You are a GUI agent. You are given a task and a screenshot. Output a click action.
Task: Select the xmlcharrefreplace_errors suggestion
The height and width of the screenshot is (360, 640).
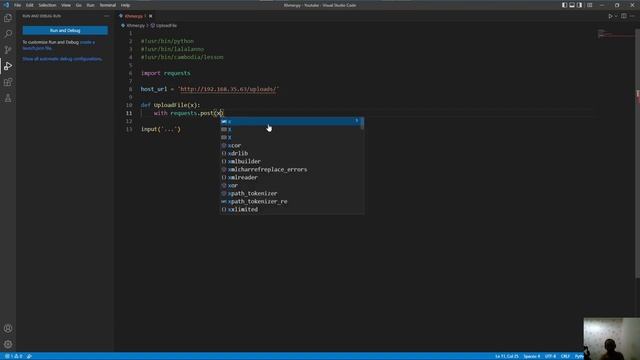click(292, 169)
